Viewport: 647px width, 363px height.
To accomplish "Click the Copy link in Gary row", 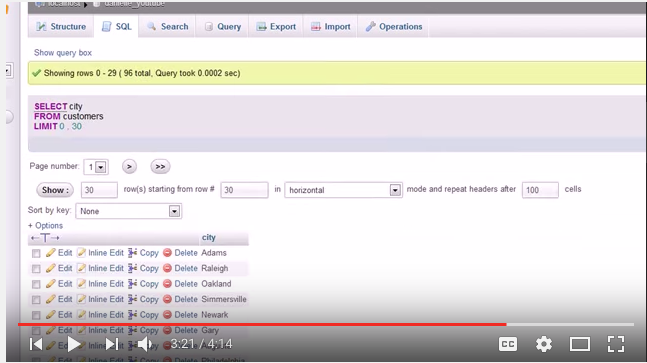I will pyautogui.click(x=149, y=330).
